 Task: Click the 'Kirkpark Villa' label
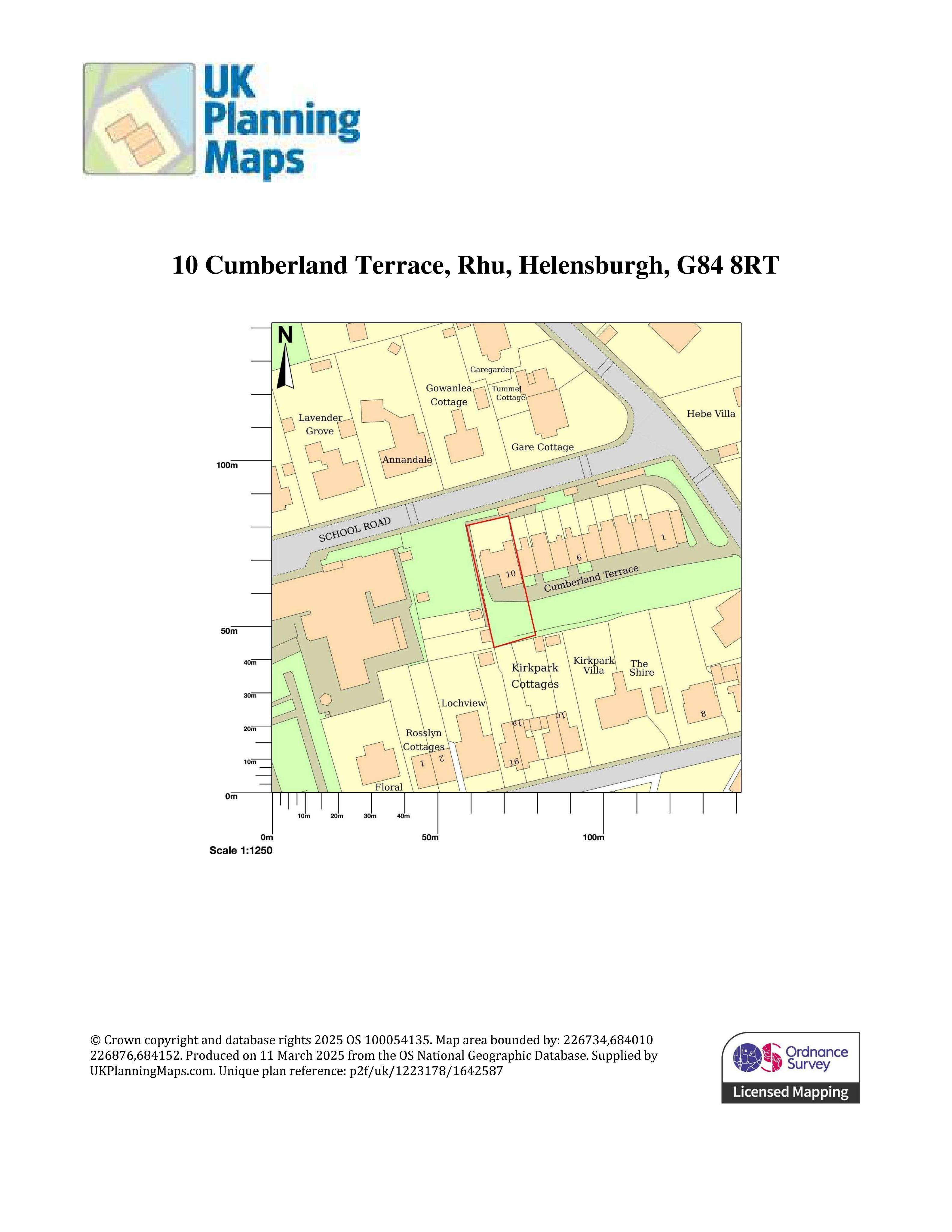594,666
